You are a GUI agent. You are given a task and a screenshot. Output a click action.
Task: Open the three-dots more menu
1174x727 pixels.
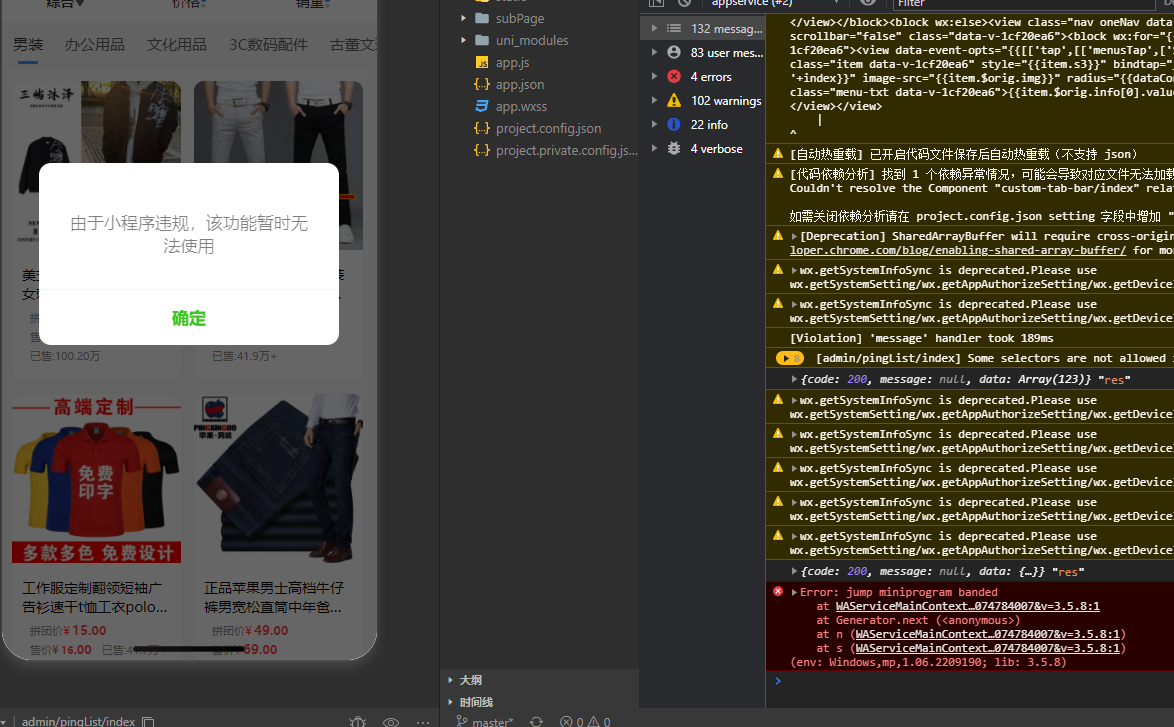tap(423, 722)
